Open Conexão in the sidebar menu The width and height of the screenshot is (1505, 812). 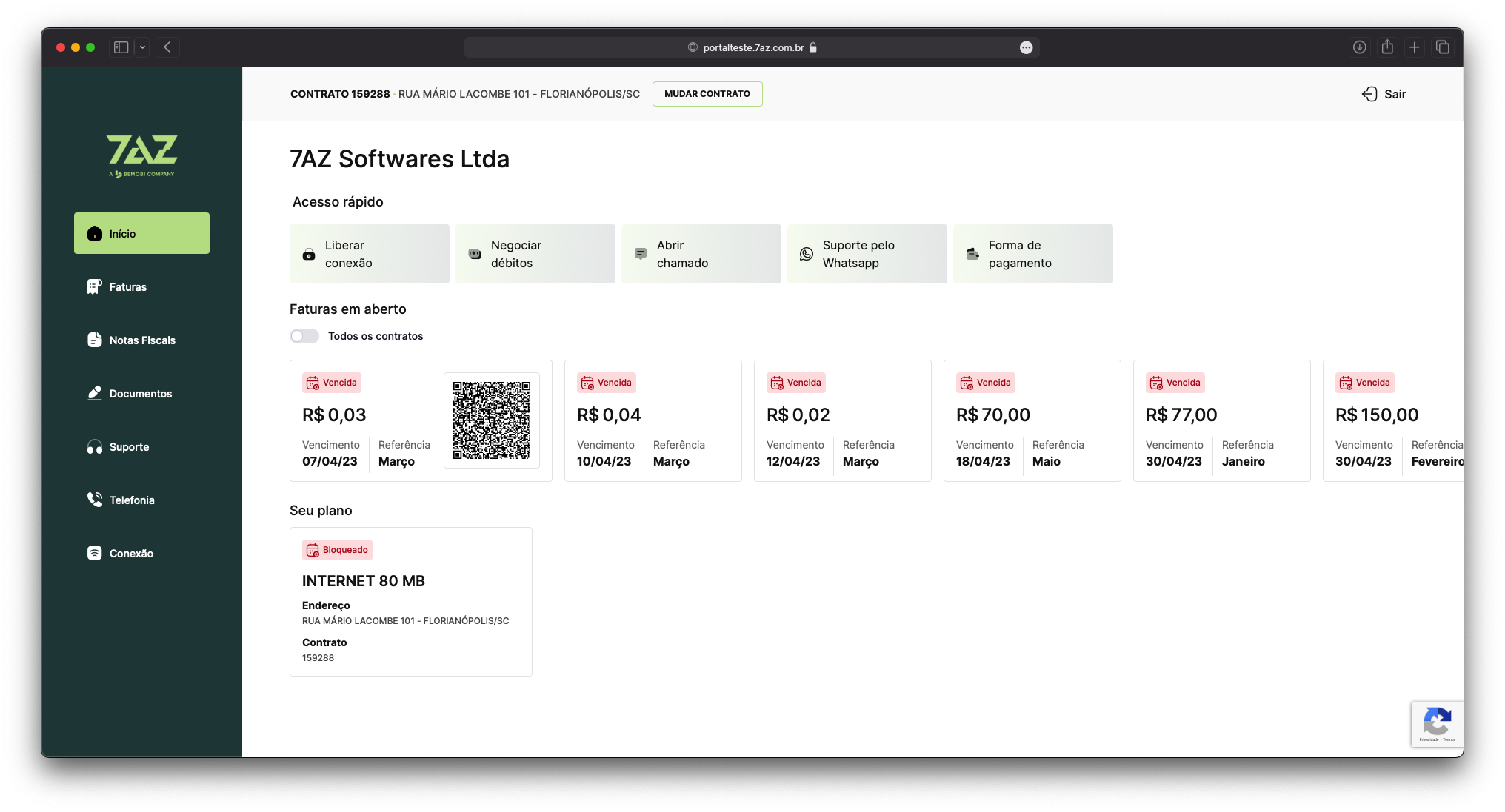141,553
